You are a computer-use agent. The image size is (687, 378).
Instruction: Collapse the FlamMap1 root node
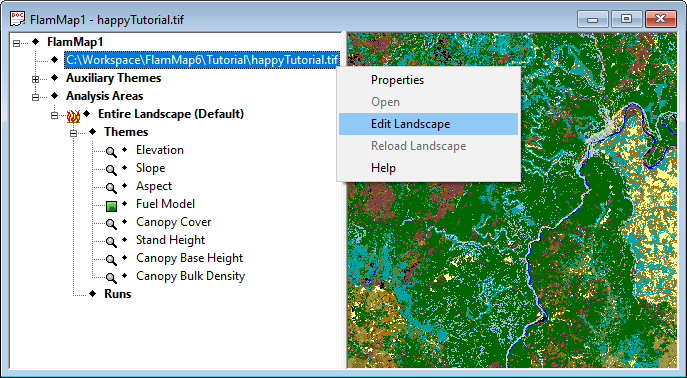click(17, 43)
